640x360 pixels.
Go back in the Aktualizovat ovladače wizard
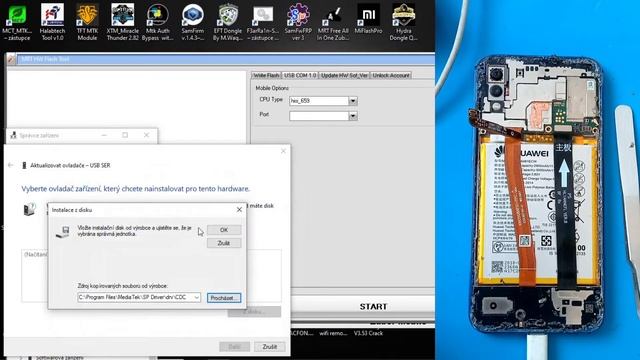tap(11, 165)
